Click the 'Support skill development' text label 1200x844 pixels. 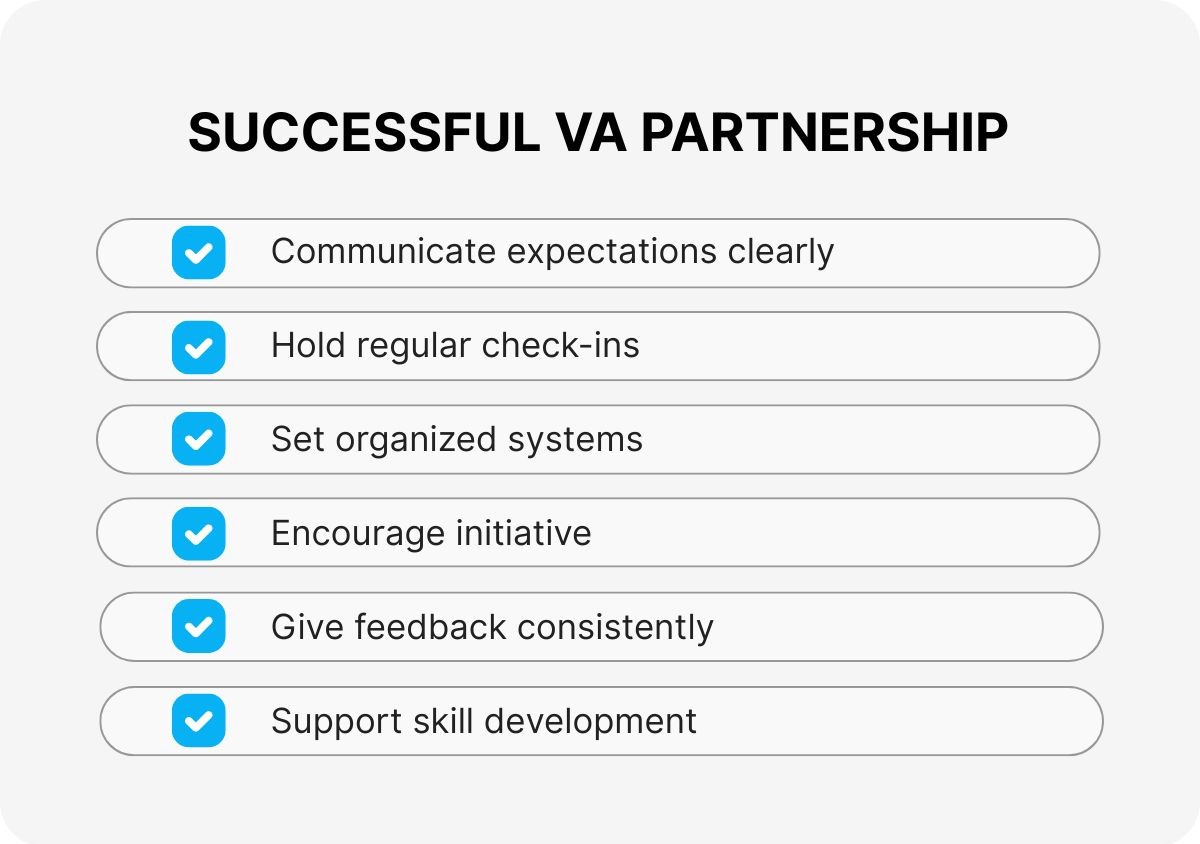[484, 721]
